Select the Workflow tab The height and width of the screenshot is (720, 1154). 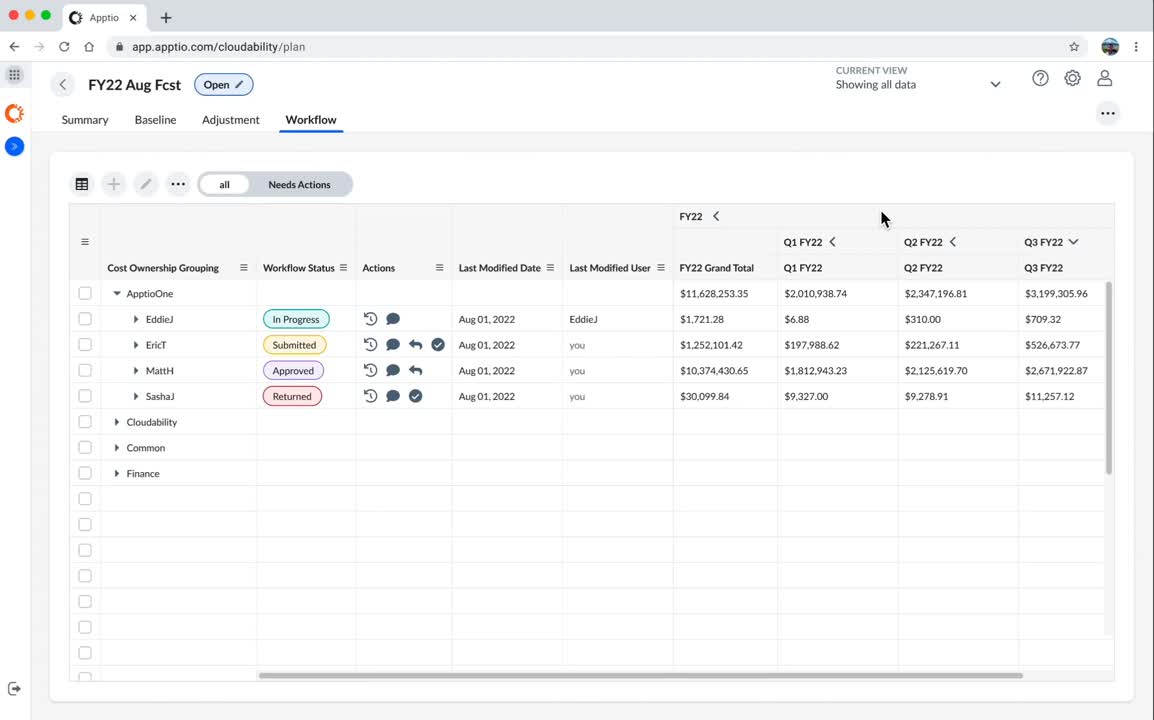point(311,120)
